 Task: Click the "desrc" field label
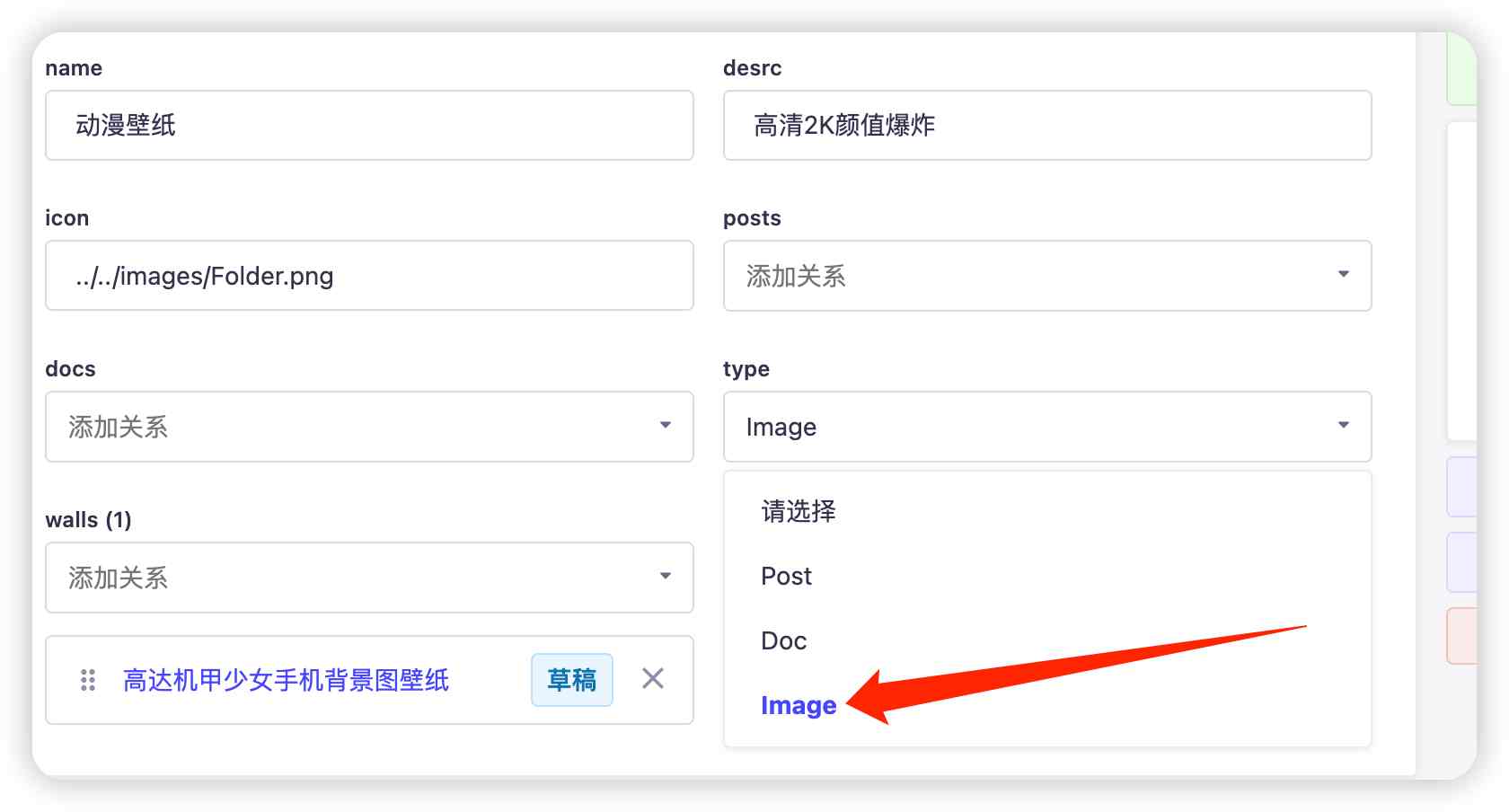752,68
